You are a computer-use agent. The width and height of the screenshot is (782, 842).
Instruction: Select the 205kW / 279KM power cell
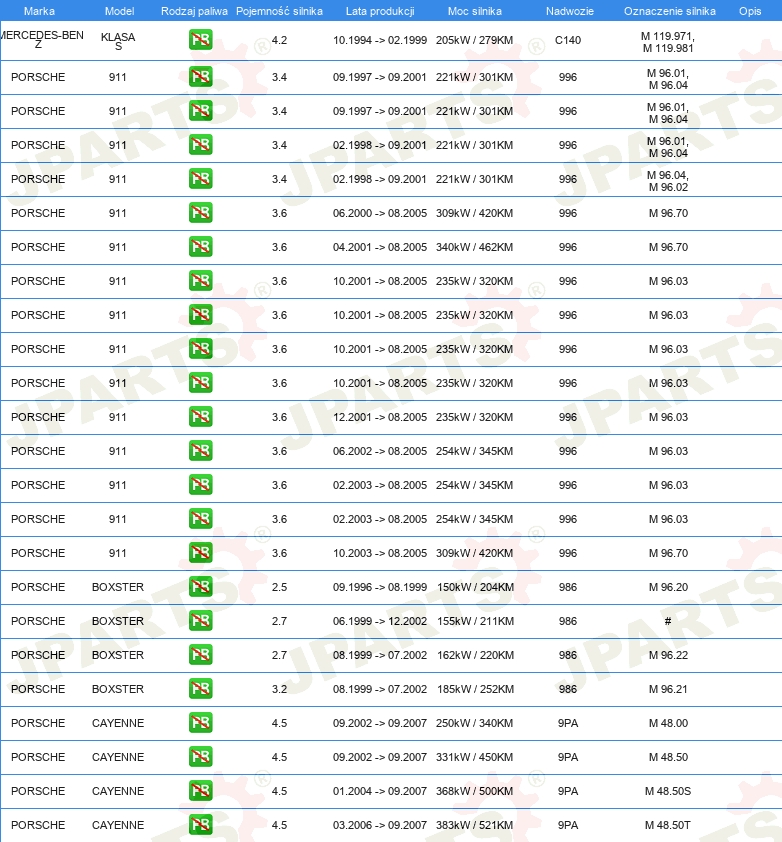[475, 40]
